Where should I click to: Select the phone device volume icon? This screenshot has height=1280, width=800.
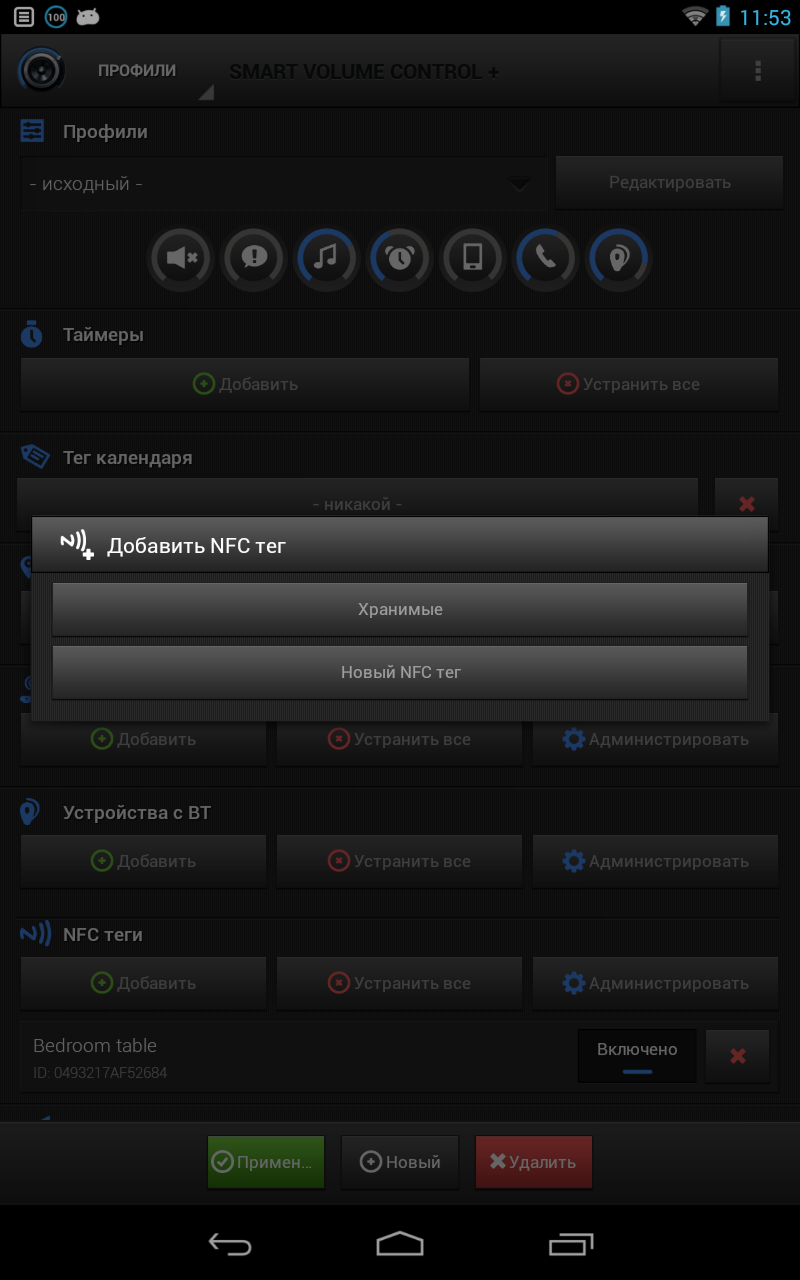click(x=473, y=259)
